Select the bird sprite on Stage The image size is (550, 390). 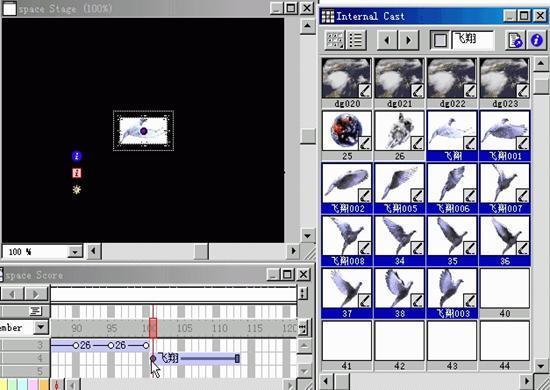143,131
